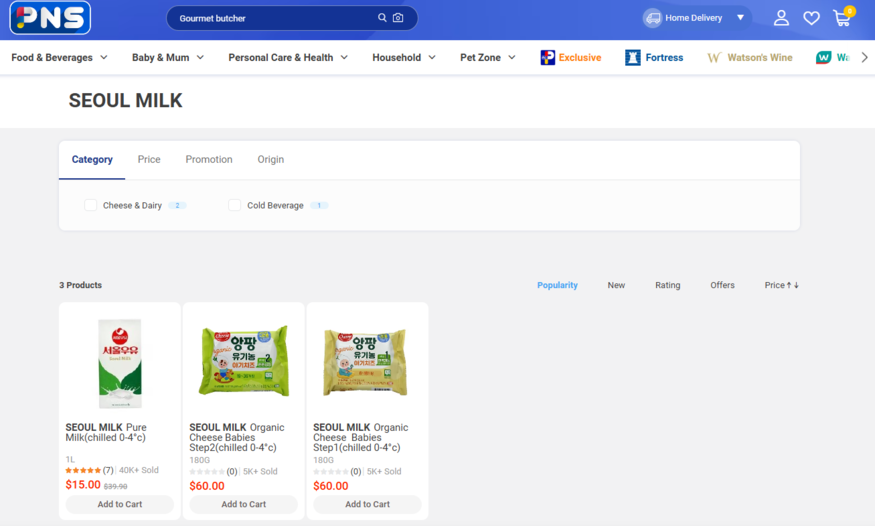Image resolution: width=875 pixels, height=526 pixels.
Task: Switch to the Price filter tab
Action: click(149, 160)
